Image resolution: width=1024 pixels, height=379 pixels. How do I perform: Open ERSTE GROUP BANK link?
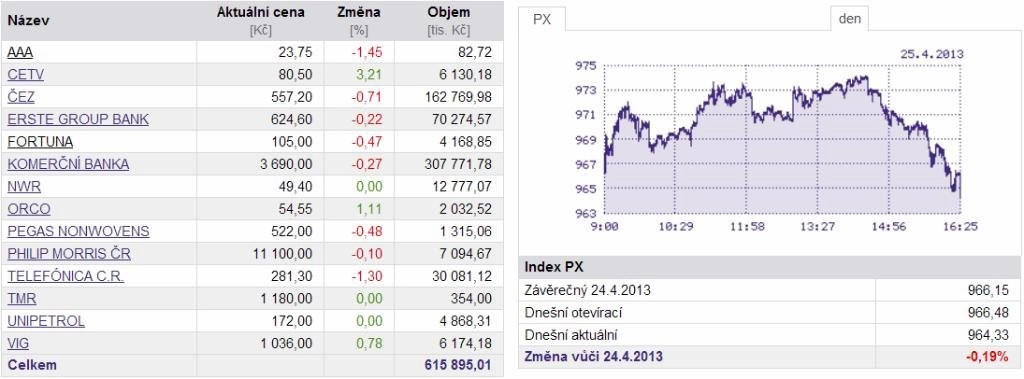(78, 120)
